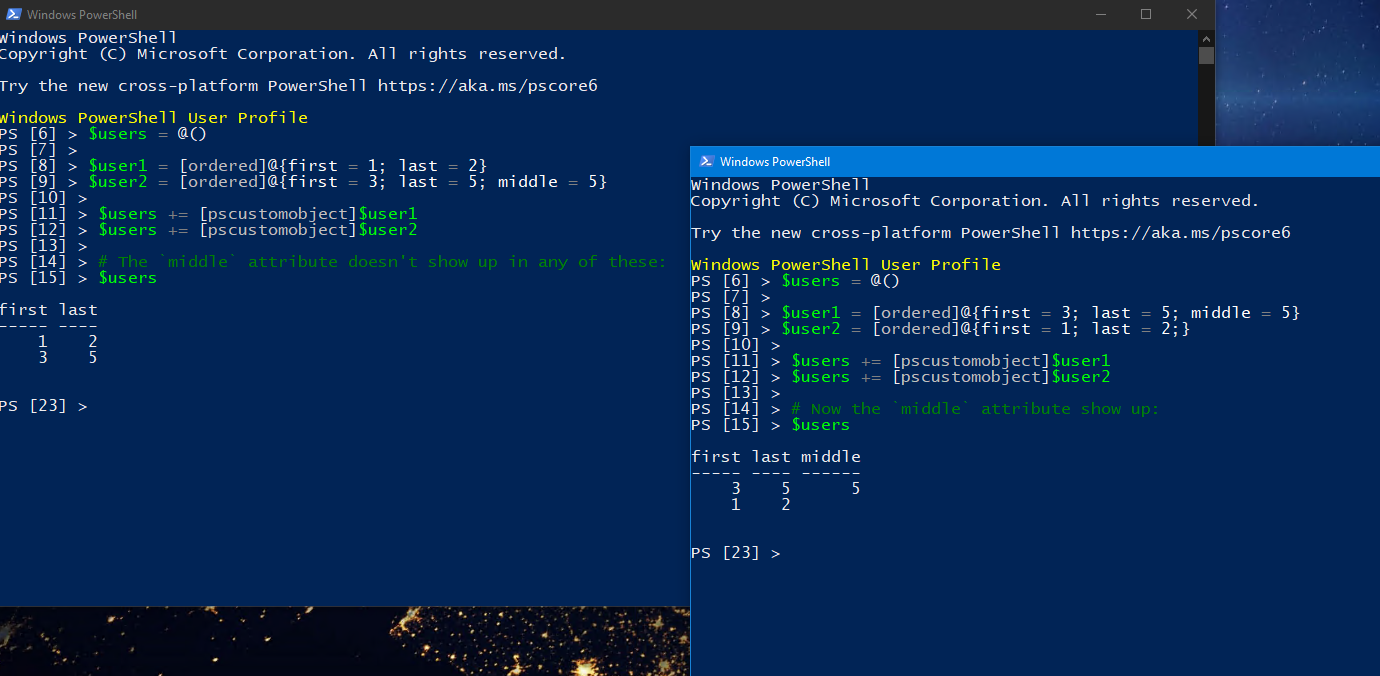Image resolution: width=1380 pixels, height=676 pixels.
Task: Minimize the back PowerShell window
Action: pyautogui.click(x=1100, y=14)
